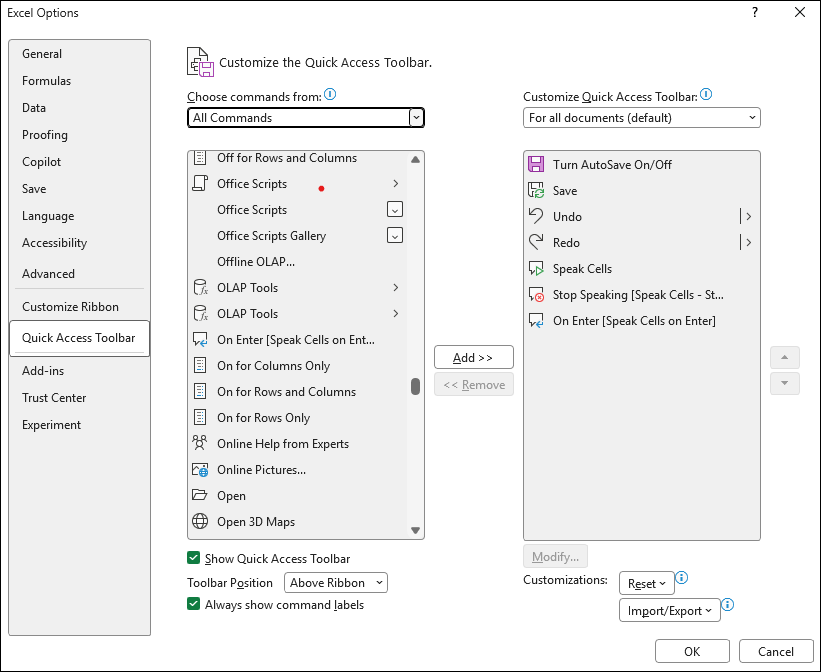Screen dimensions: 821x672
Task: Select Offline OLAP... in commands list
Action: click(x=297, y=262)
